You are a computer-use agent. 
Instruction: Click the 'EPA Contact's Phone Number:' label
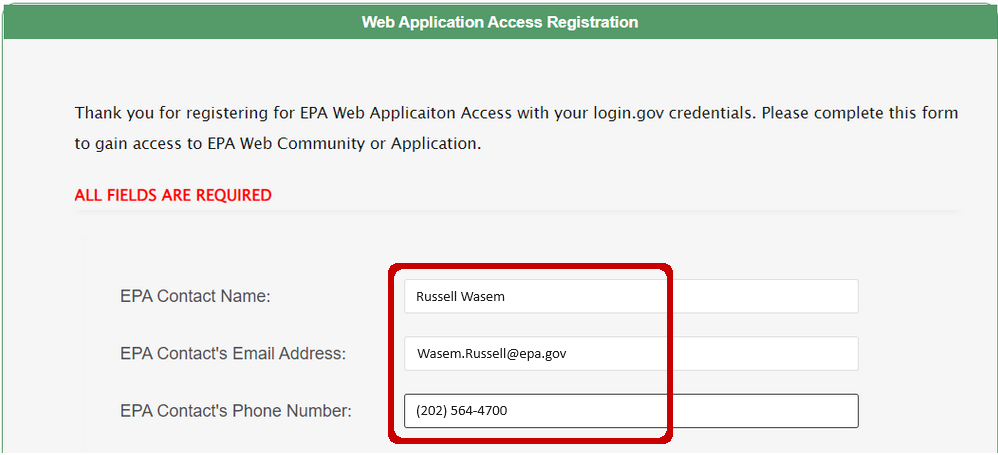(x=235, y=411)
